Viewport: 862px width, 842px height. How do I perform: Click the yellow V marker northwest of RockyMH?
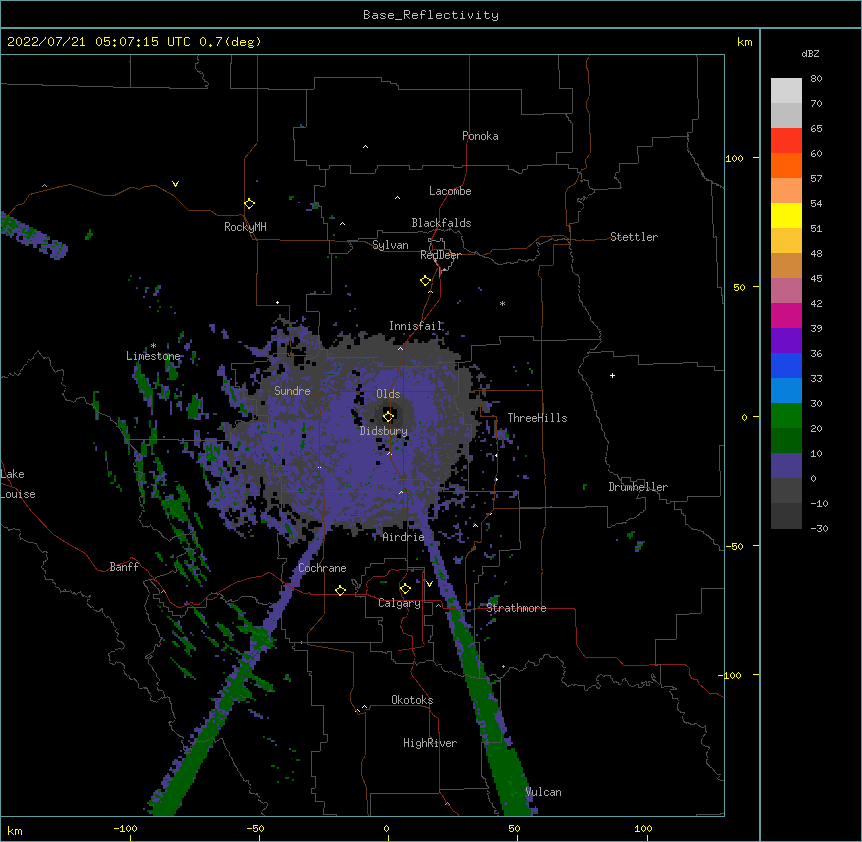(x=175, y=184)
